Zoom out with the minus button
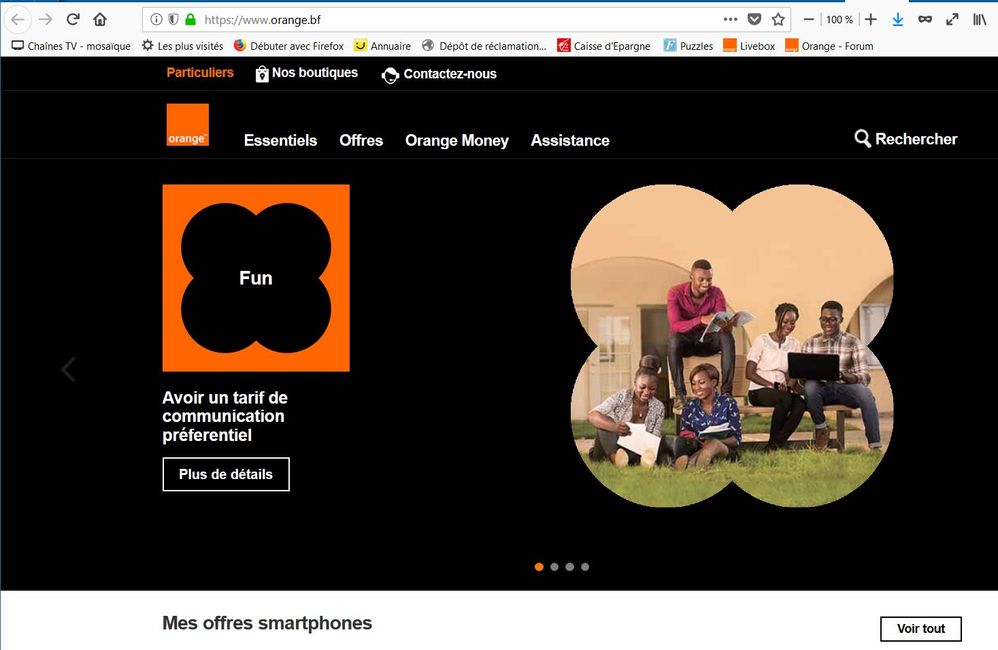The image size is (998, 650). [808, 20]
